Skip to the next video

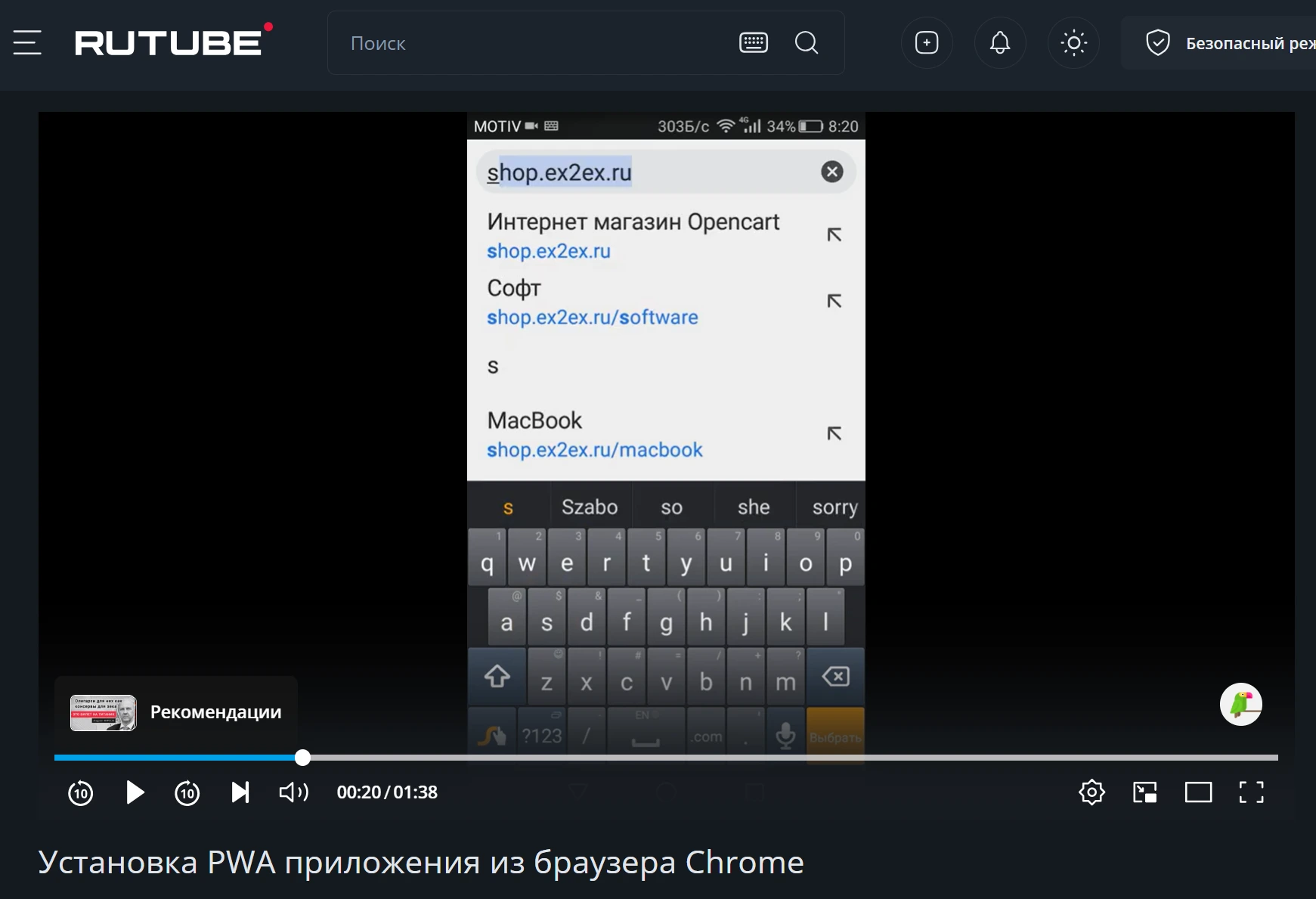point(240,792)
